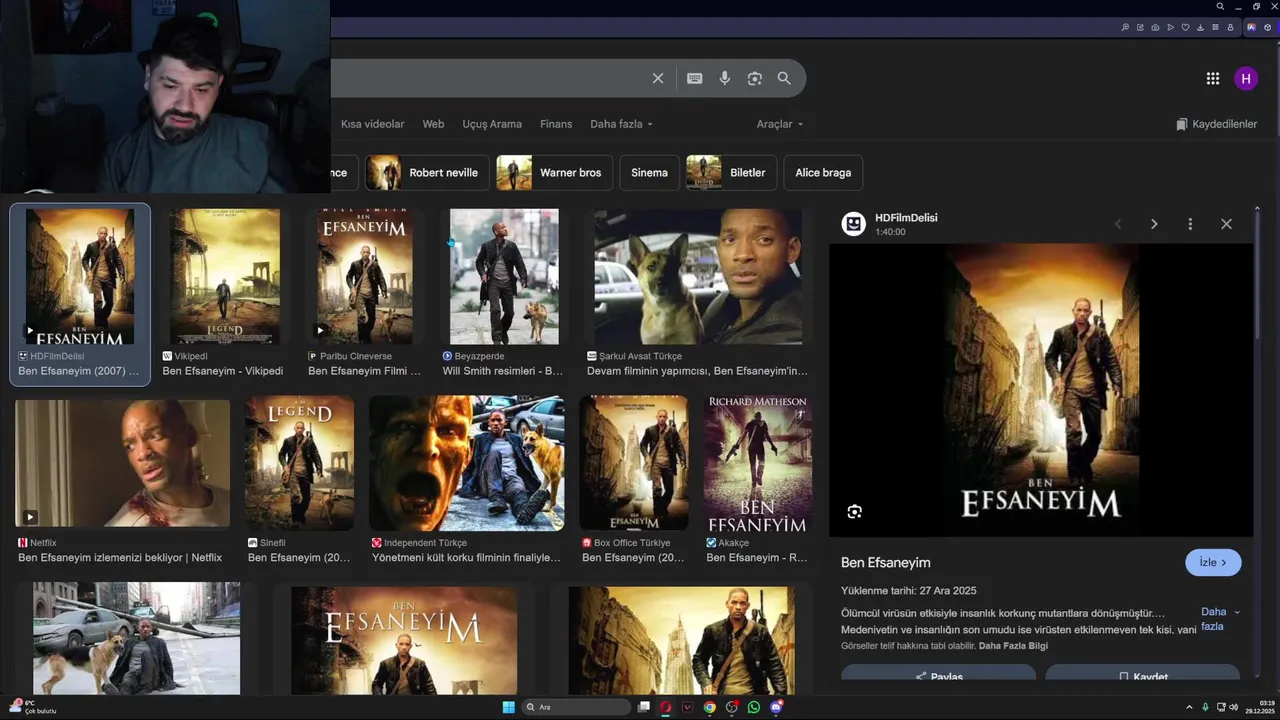
Task: Open Opera downloads icon
Action: click(1200, 27)
